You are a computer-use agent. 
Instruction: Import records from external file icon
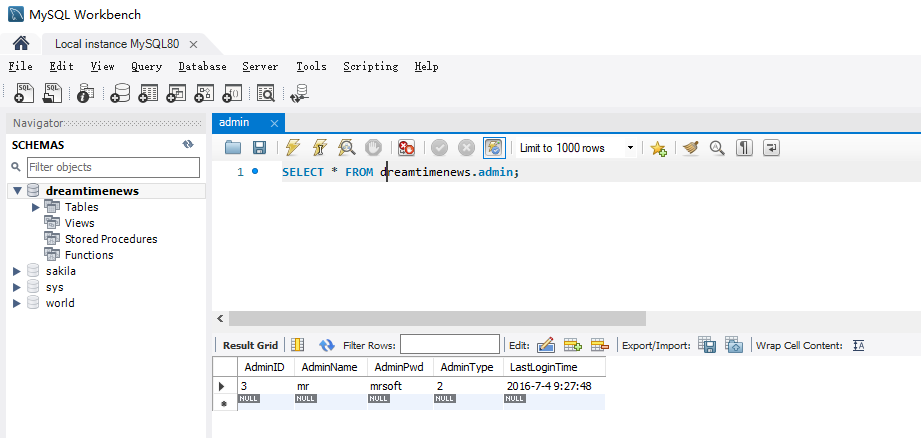click(x=734, y=345)
